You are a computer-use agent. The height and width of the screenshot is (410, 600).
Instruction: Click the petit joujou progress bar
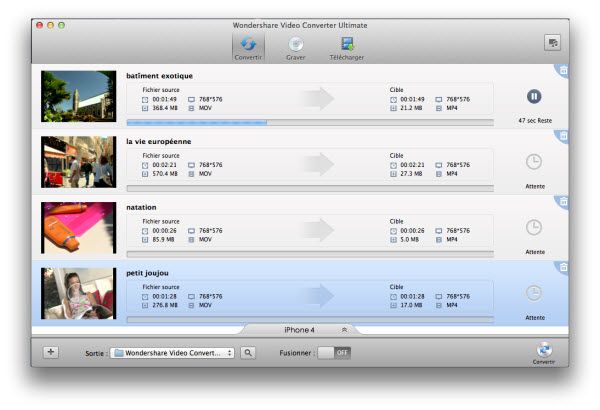point(310,320)
